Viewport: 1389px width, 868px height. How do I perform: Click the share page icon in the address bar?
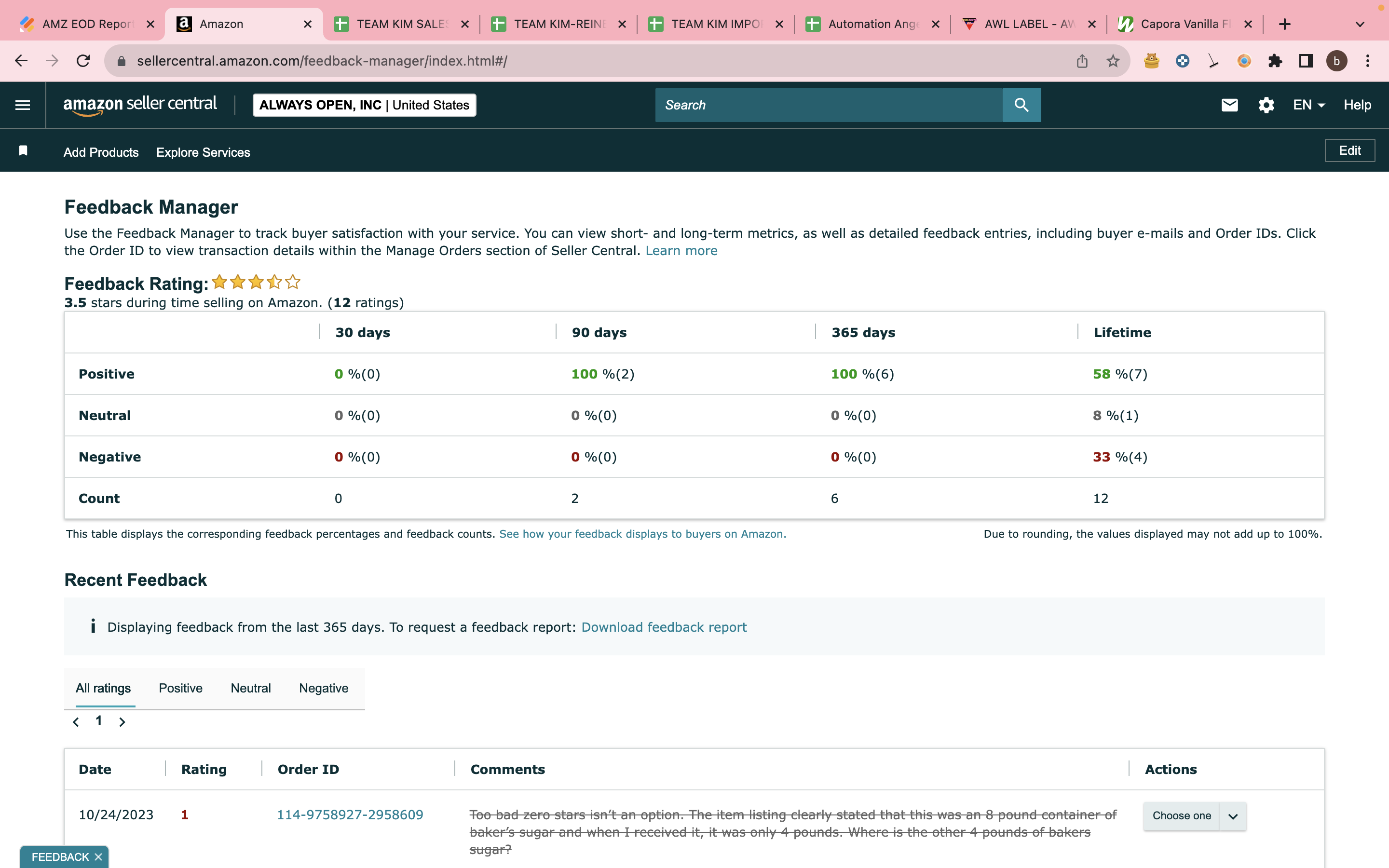point(1082,61)
